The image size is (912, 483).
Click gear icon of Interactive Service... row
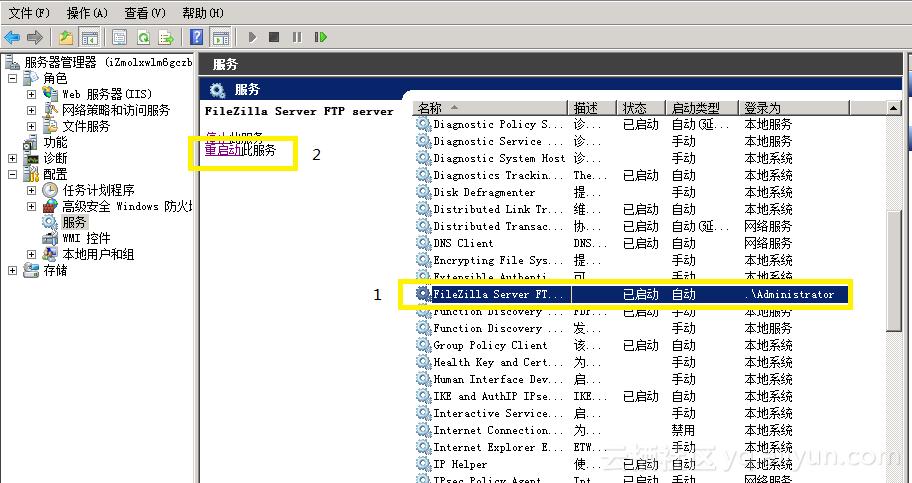423,413
